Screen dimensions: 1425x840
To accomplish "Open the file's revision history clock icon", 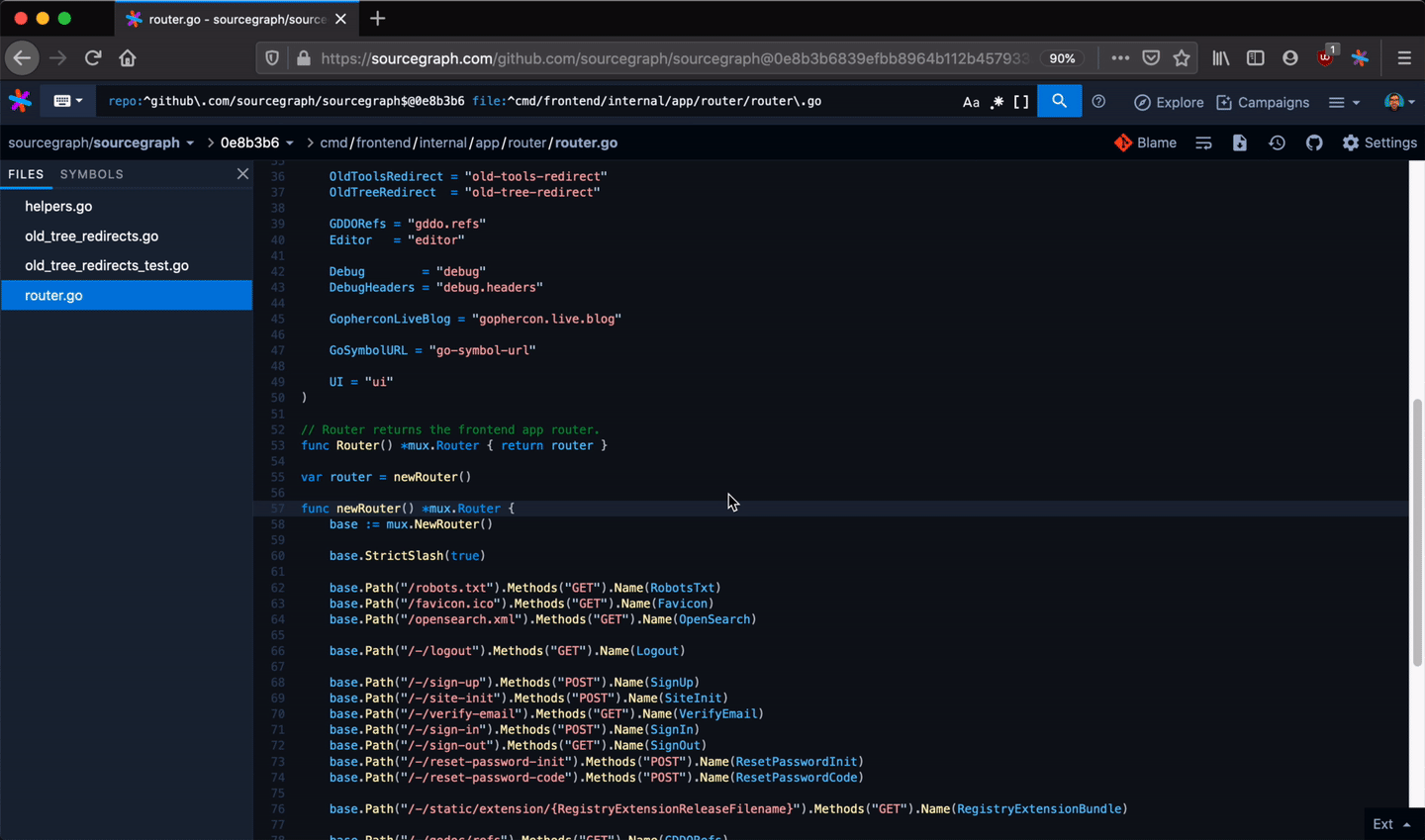I will pyautogui.click(x=1277, y=142).
